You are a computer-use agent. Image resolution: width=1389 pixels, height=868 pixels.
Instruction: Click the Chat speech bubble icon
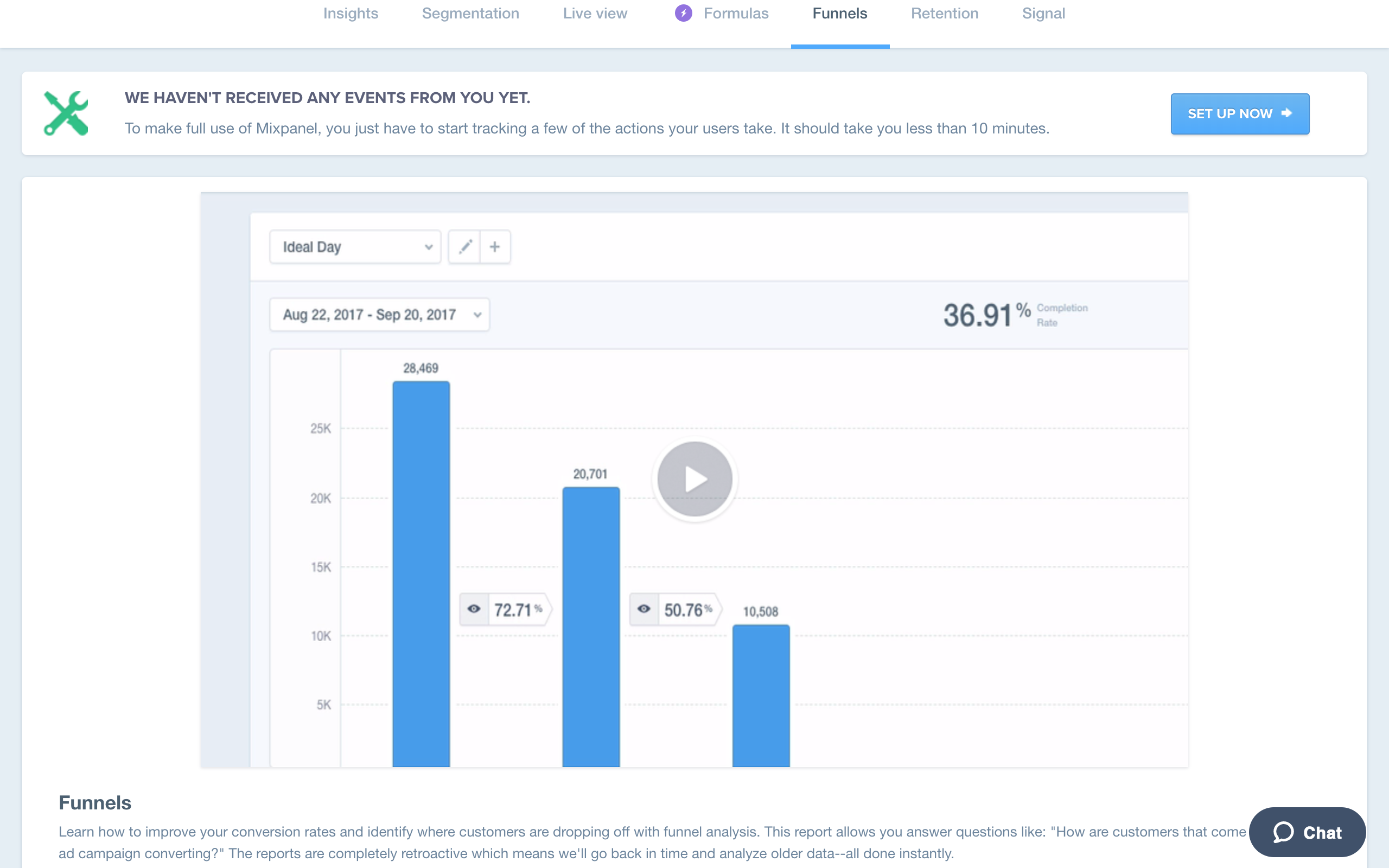pos(1284,832)
